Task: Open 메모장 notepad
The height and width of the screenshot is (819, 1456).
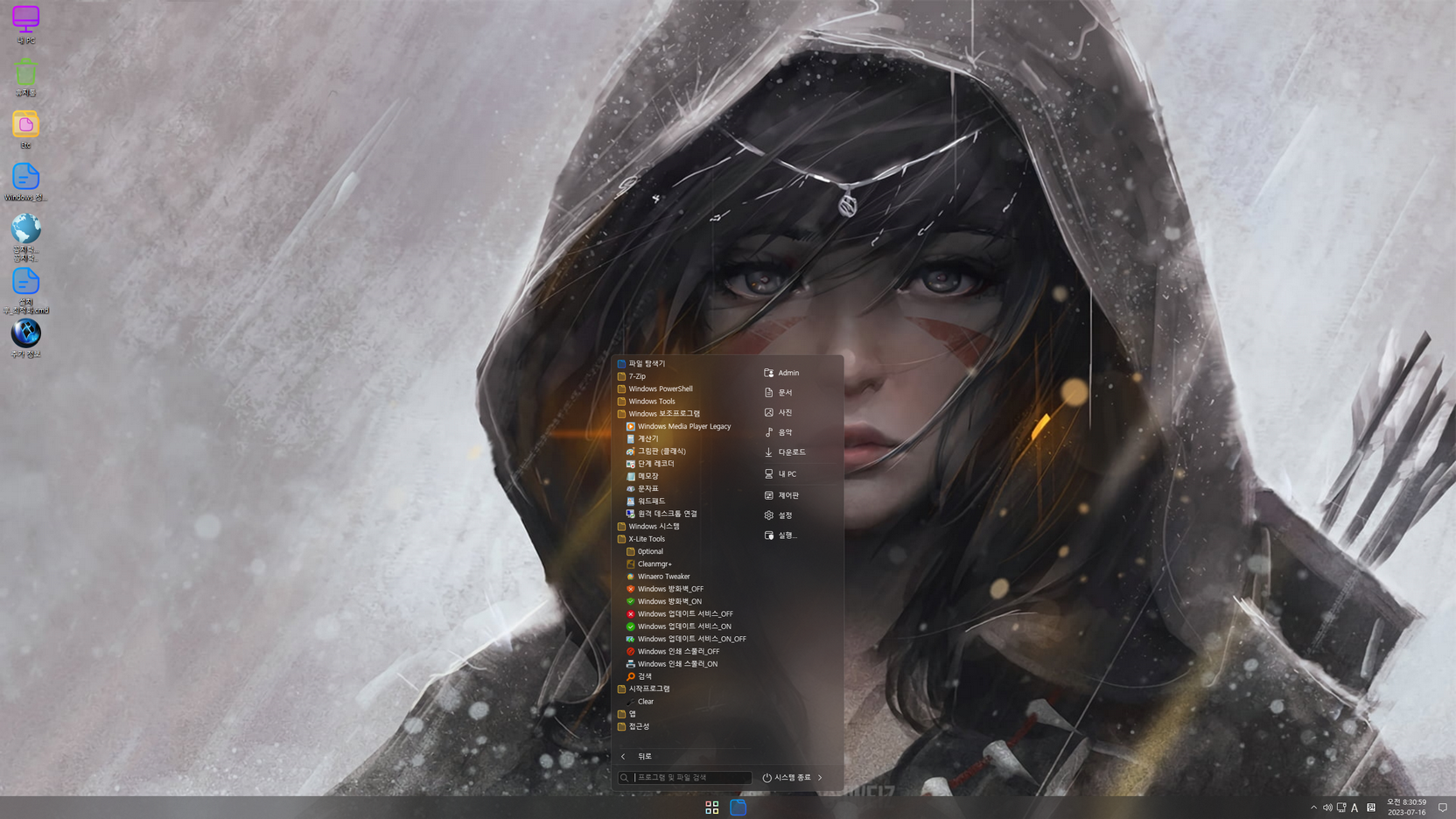Action: click(641, 476)
